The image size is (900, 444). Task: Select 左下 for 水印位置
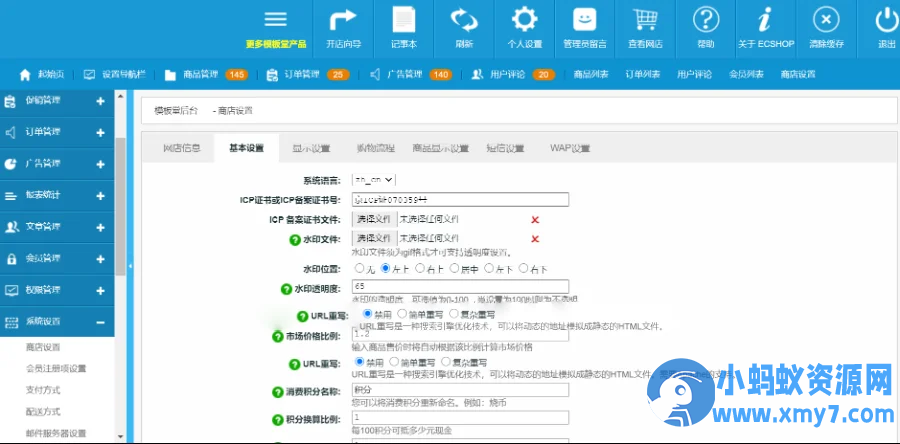coord(489,268)
